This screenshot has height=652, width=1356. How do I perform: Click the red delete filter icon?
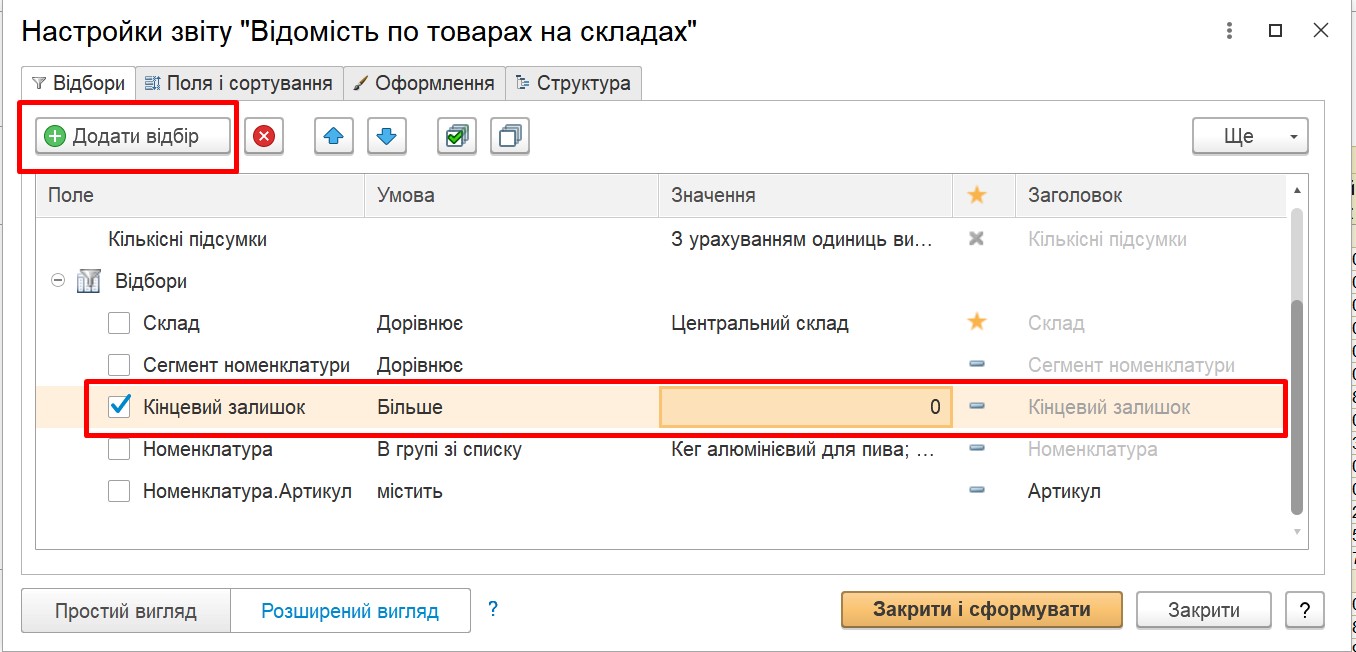[x=264, y=136]
